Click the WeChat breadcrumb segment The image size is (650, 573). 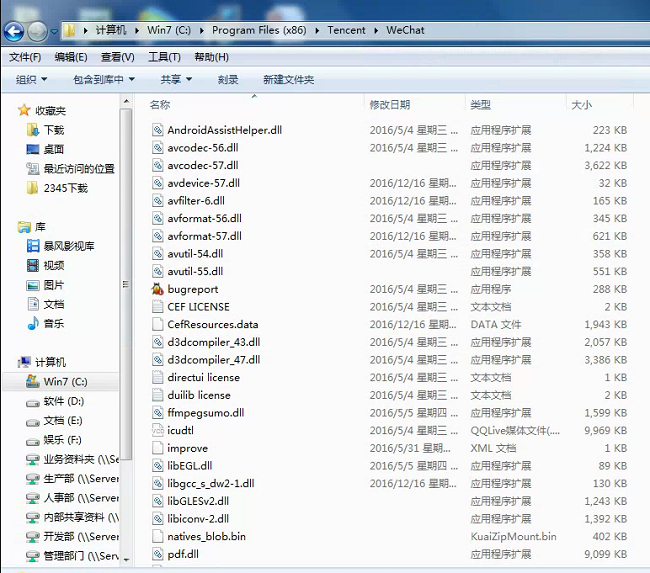coord(405,30)
